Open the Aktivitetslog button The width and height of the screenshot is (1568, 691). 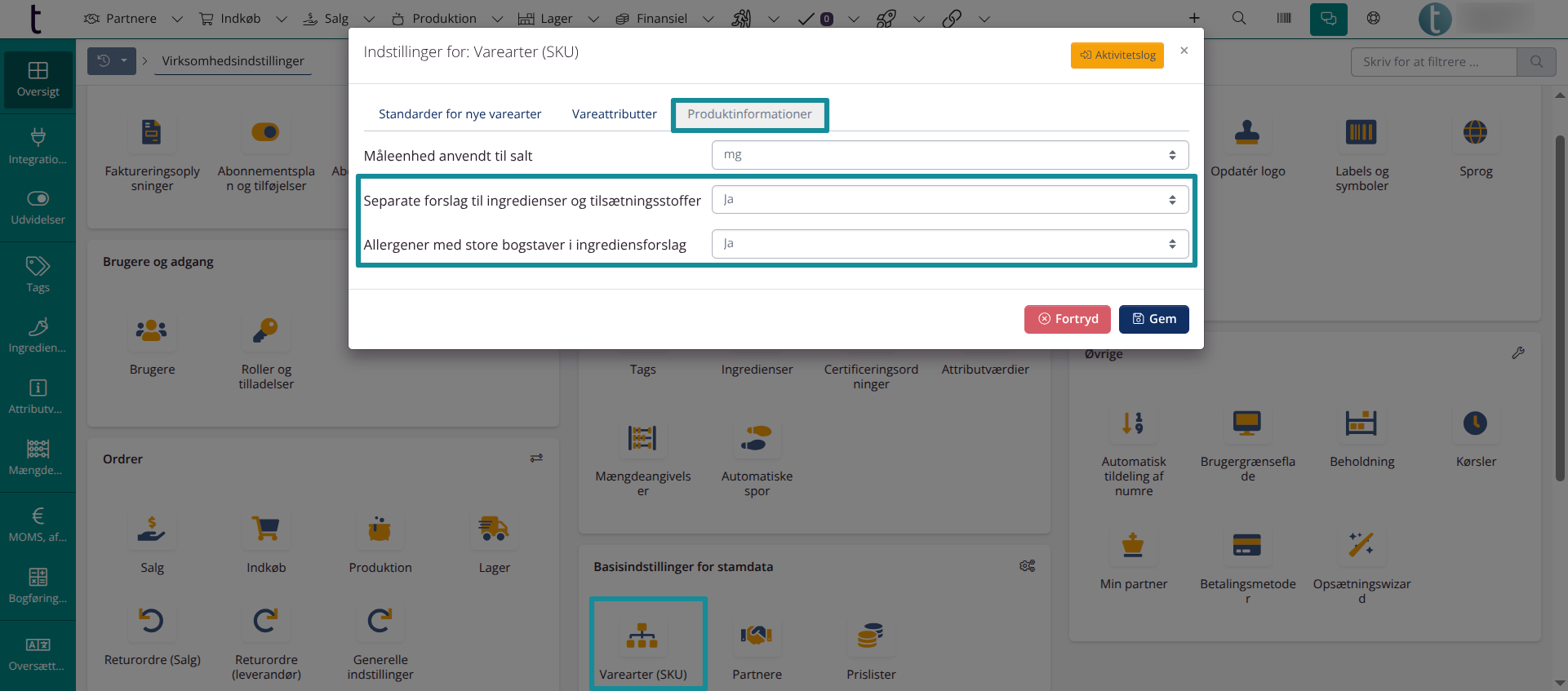click(x=1117, y=55)
